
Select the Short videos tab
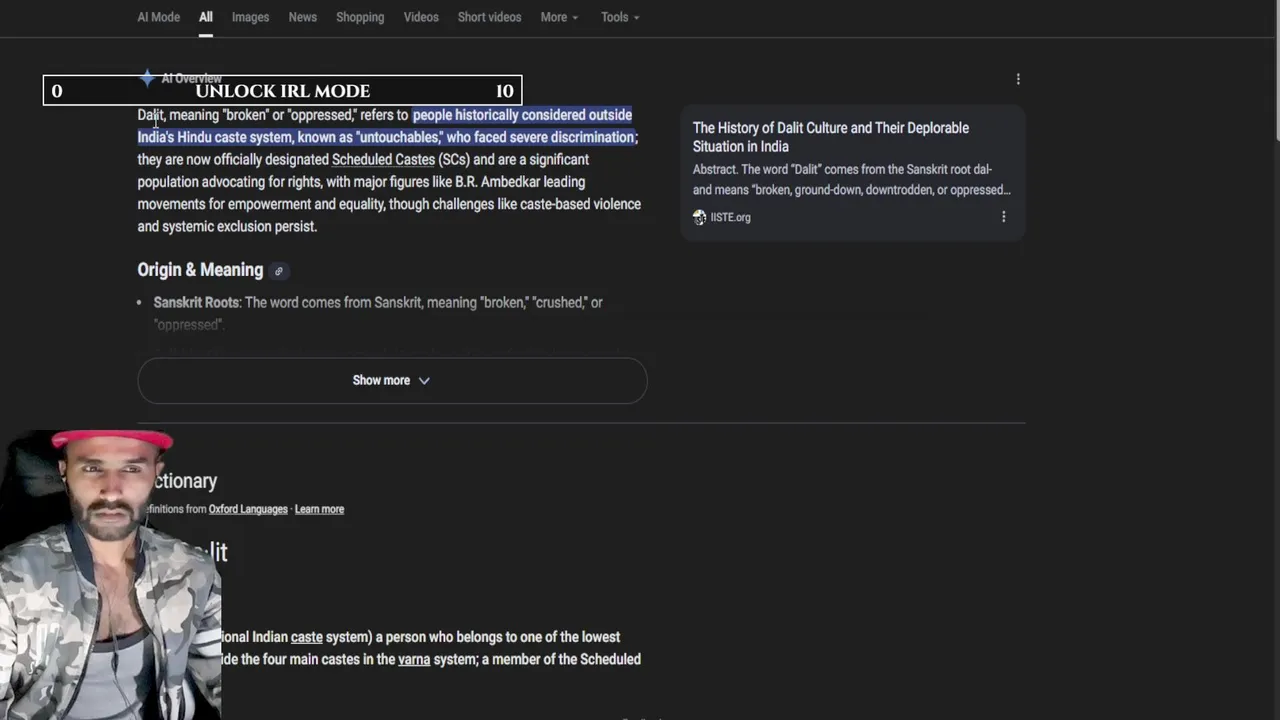pyautogui.click(x=489, y=17)
